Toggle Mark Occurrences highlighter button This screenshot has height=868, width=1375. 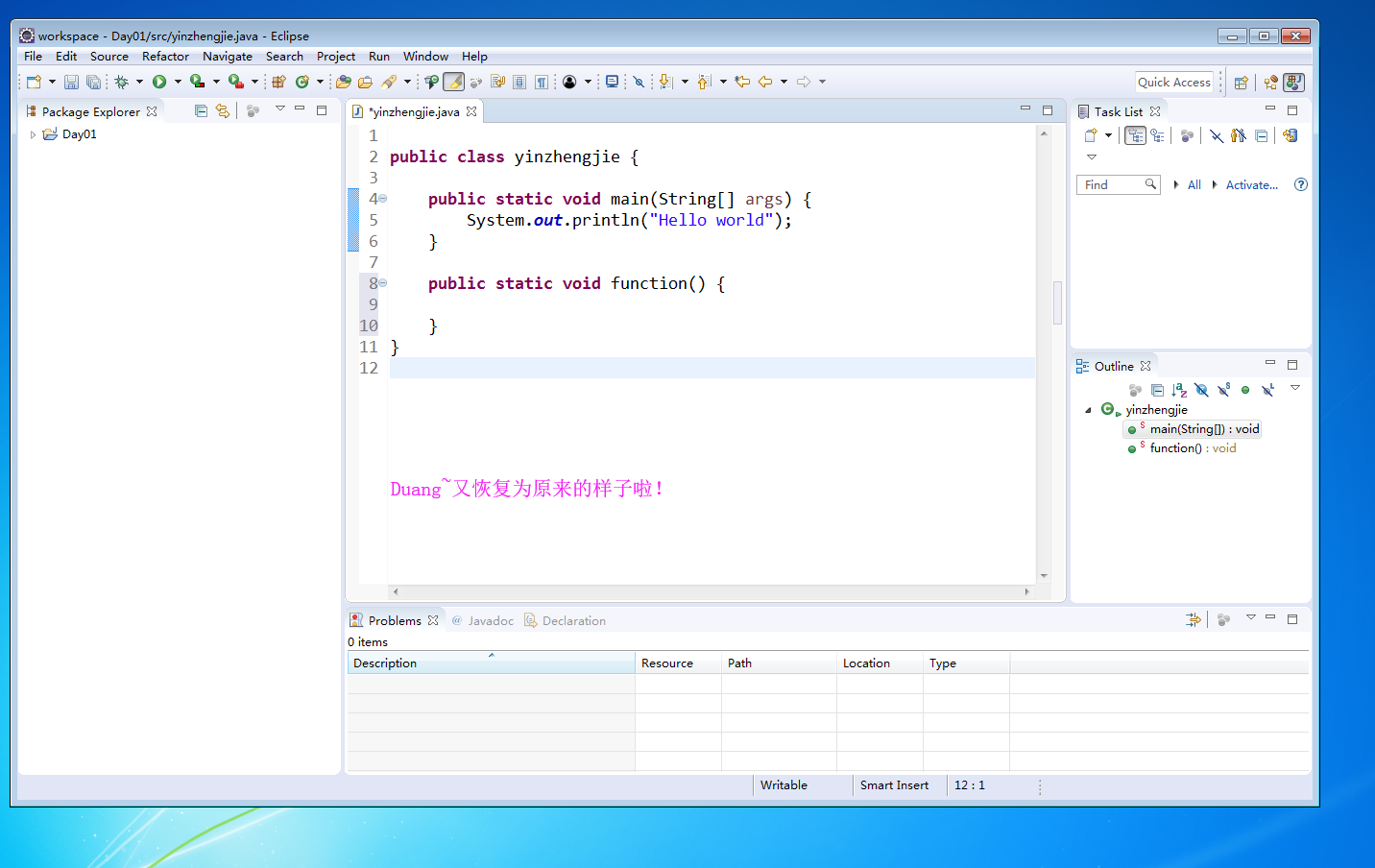[x=453, y=82]
